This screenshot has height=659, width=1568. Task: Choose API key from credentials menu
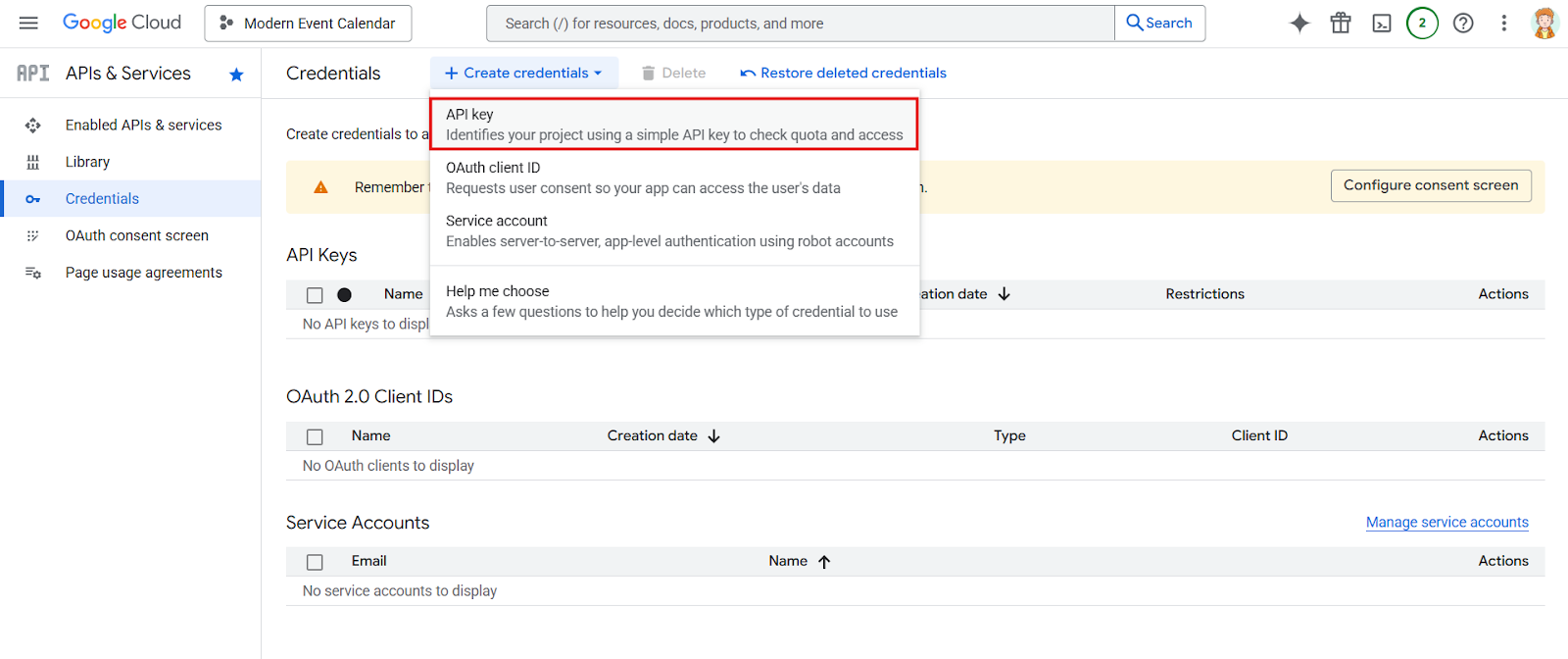click(673, 125)
